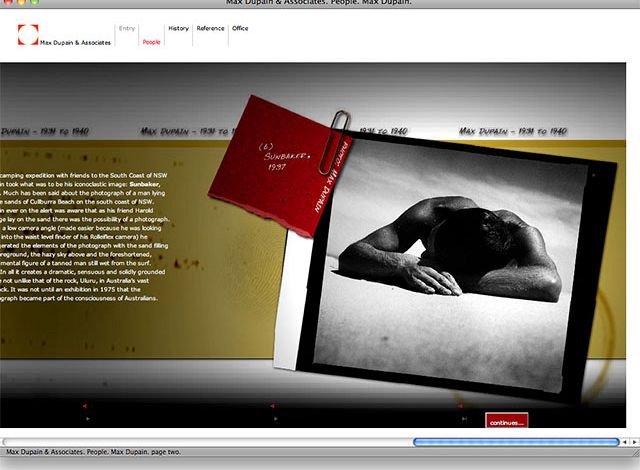Viewport: 640px width, 470px height.
Task: Navigate to the Office section
Action: click(240, 28)
